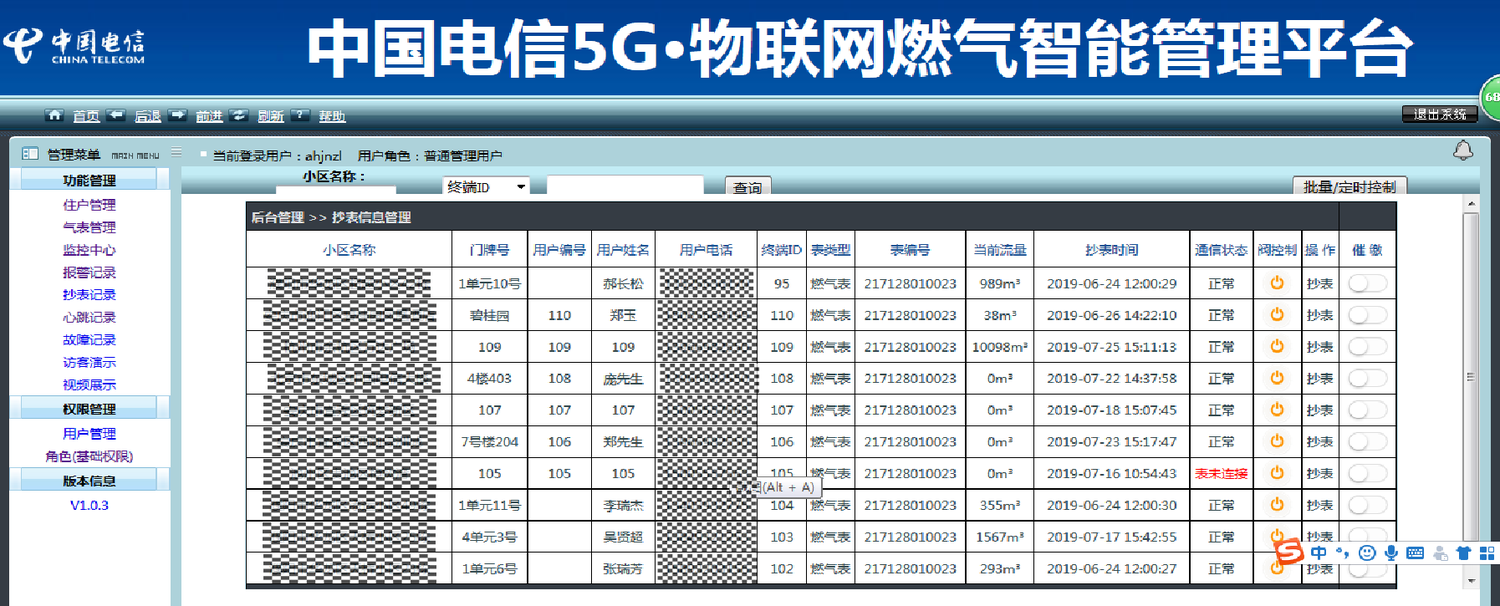Click the back arrow icon beside 后退

pos(116,115)
